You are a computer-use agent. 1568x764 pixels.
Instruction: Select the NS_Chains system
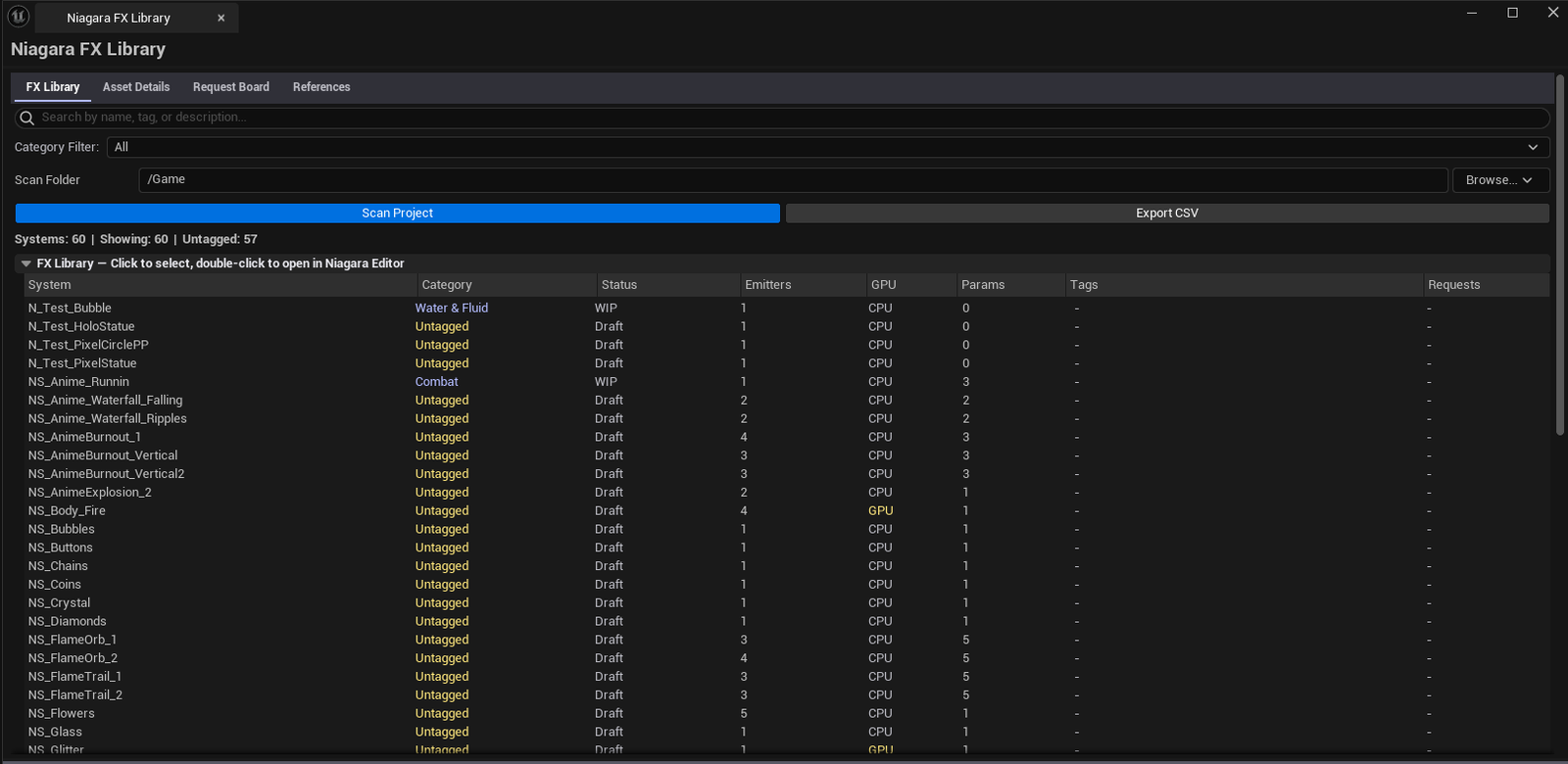click(x=787, y=566)
